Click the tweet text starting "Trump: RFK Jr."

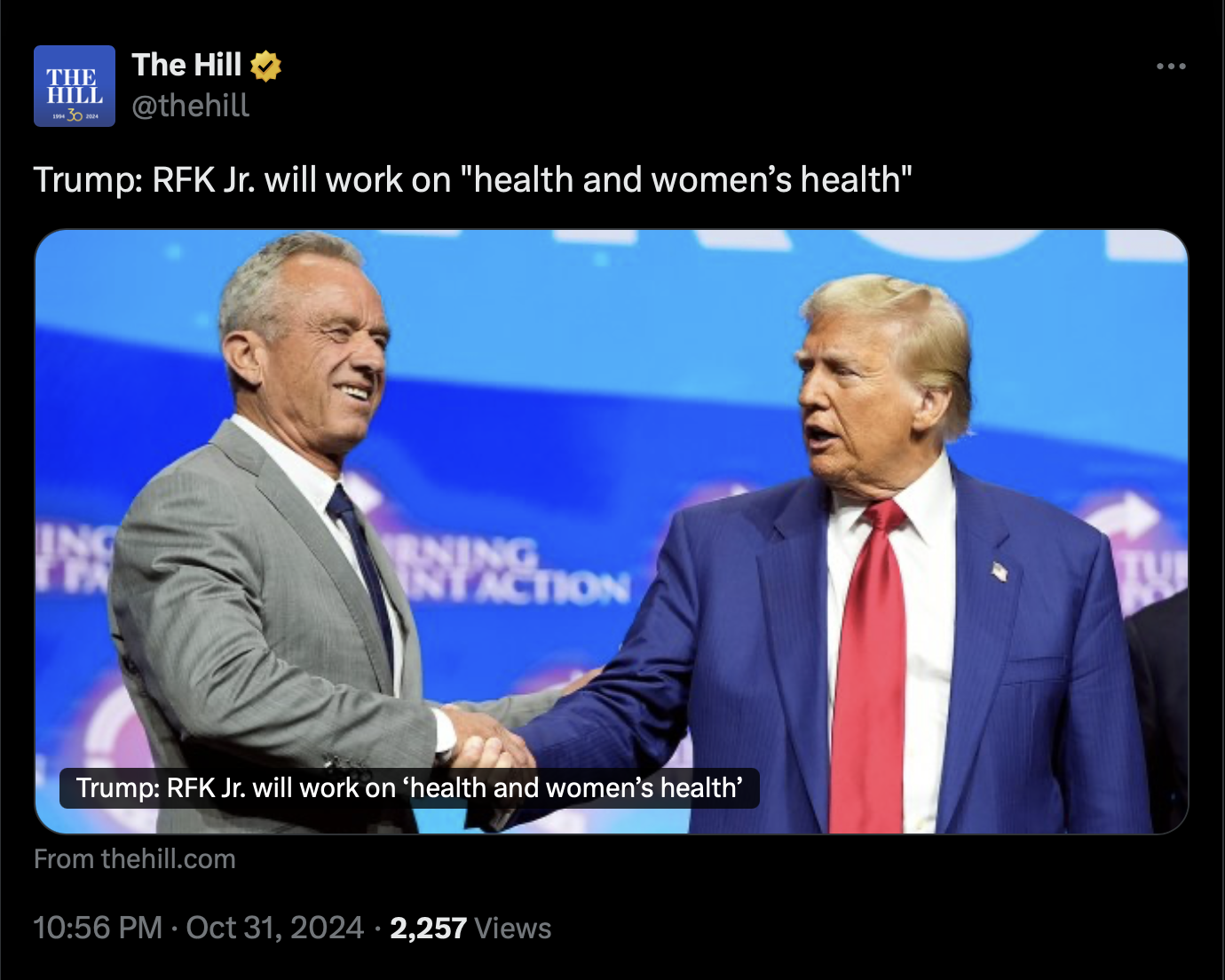click(x=473, y=179)
